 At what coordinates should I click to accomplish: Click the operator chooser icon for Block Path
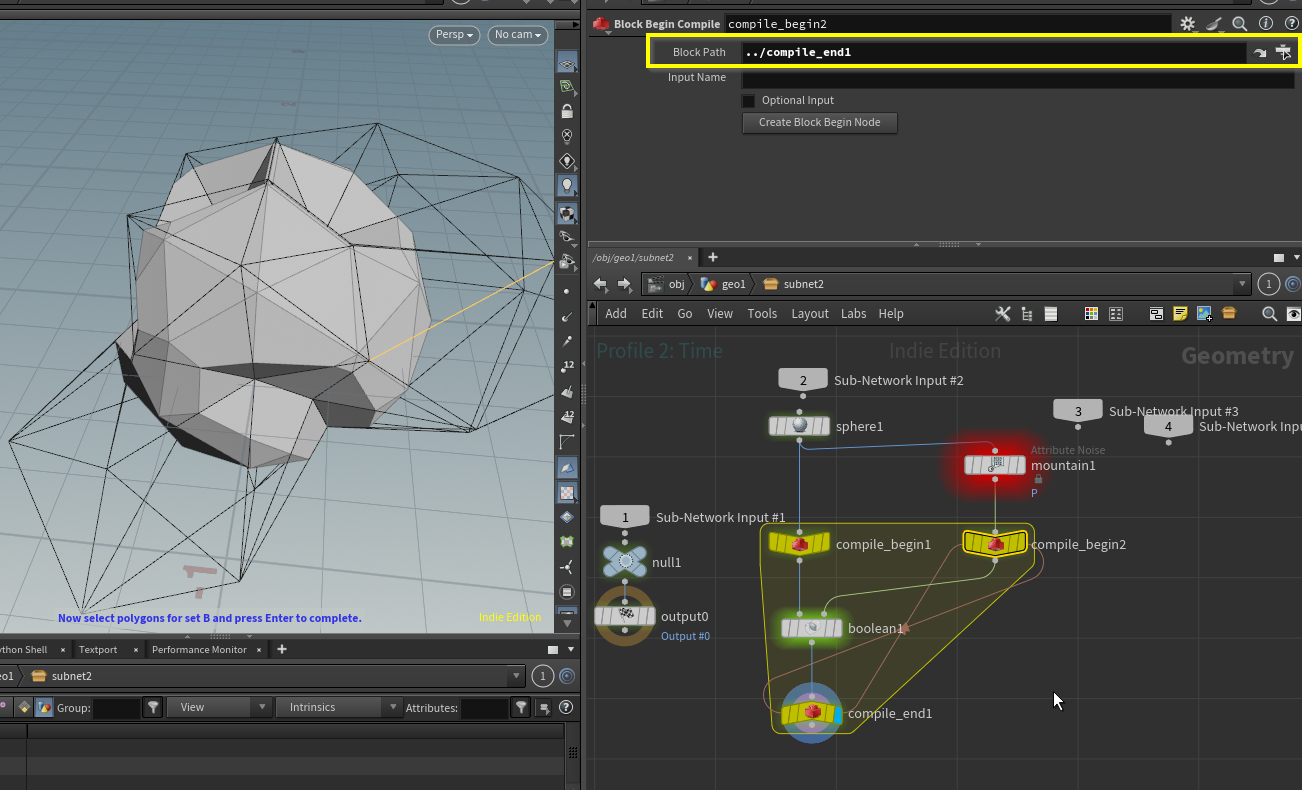[1284, 52]
